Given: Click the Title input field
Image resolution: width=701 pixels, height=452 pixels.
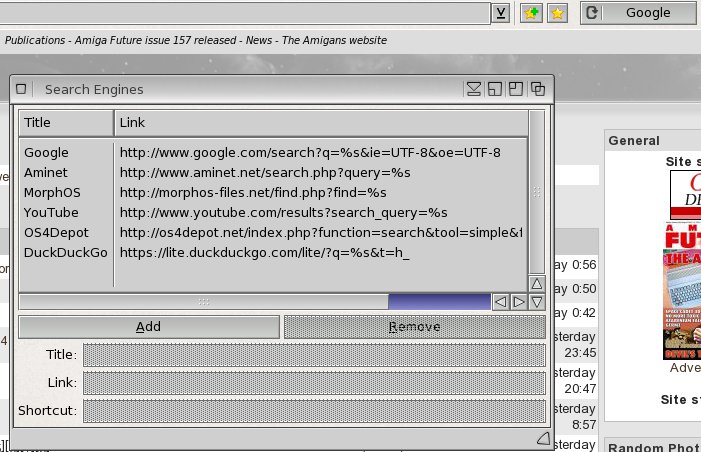Looking at the screenshot, I should pyautogui.click(x=314, y=355).
